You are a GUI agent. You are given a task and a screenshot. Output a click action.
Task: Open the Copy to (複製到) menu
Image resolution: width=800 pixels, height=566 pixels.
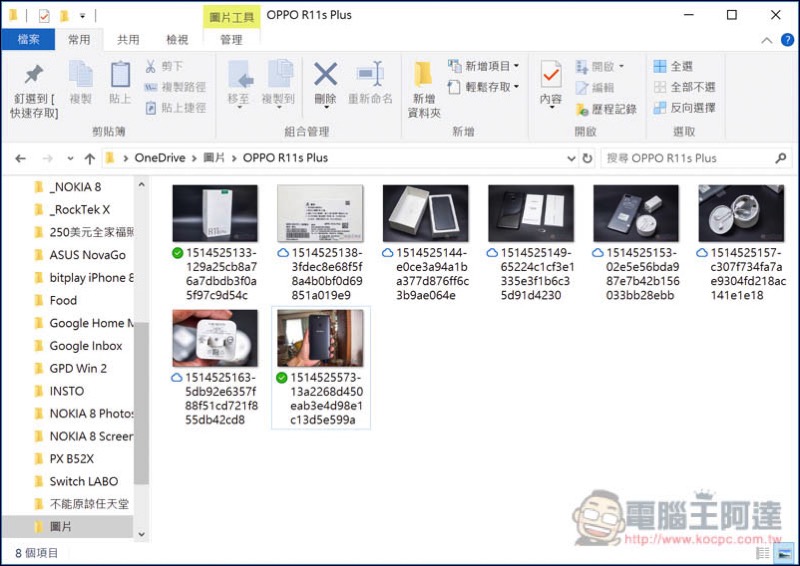[x=278, y=84]
